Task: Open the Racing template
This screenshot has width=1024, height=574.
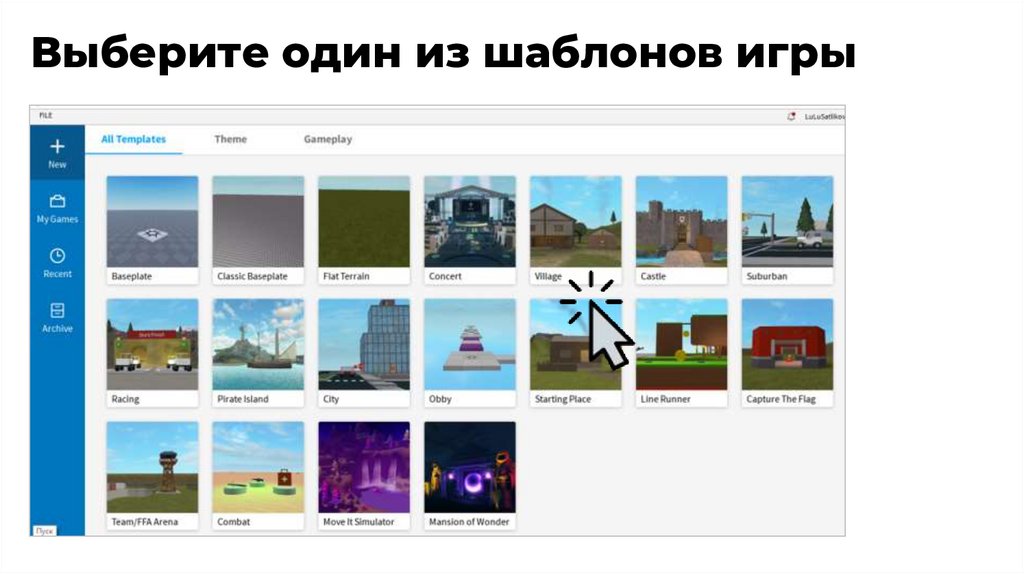Action: (x=152, y=353)
